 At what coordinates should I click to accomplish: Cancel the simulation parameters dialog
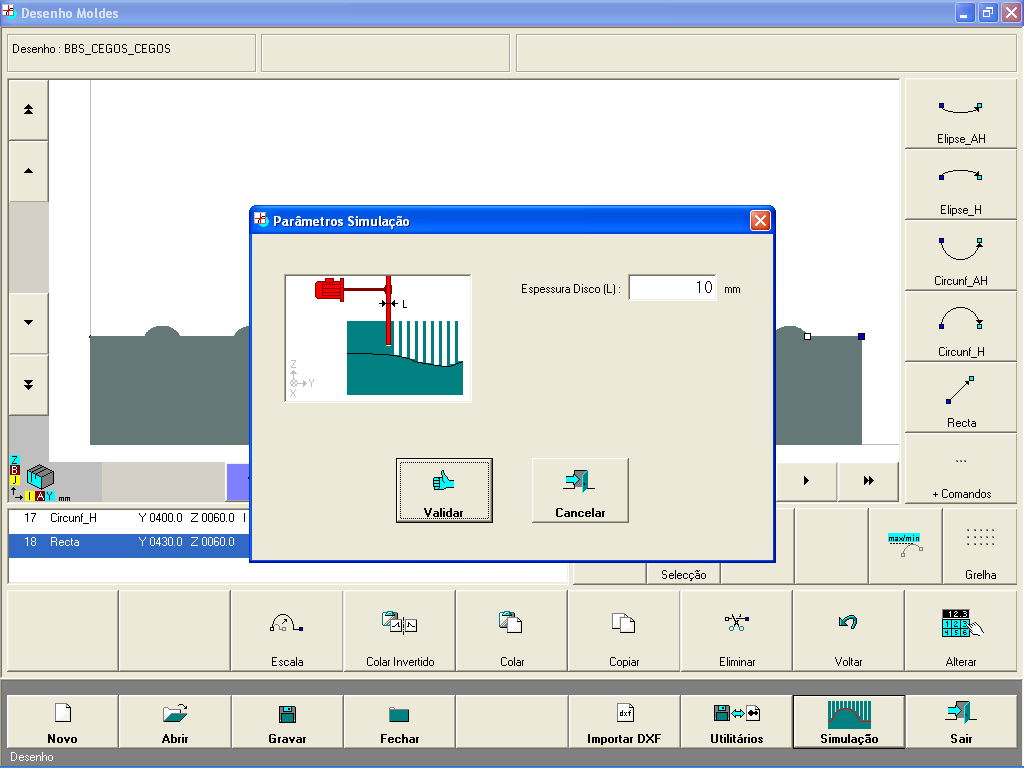pos(580,491)
